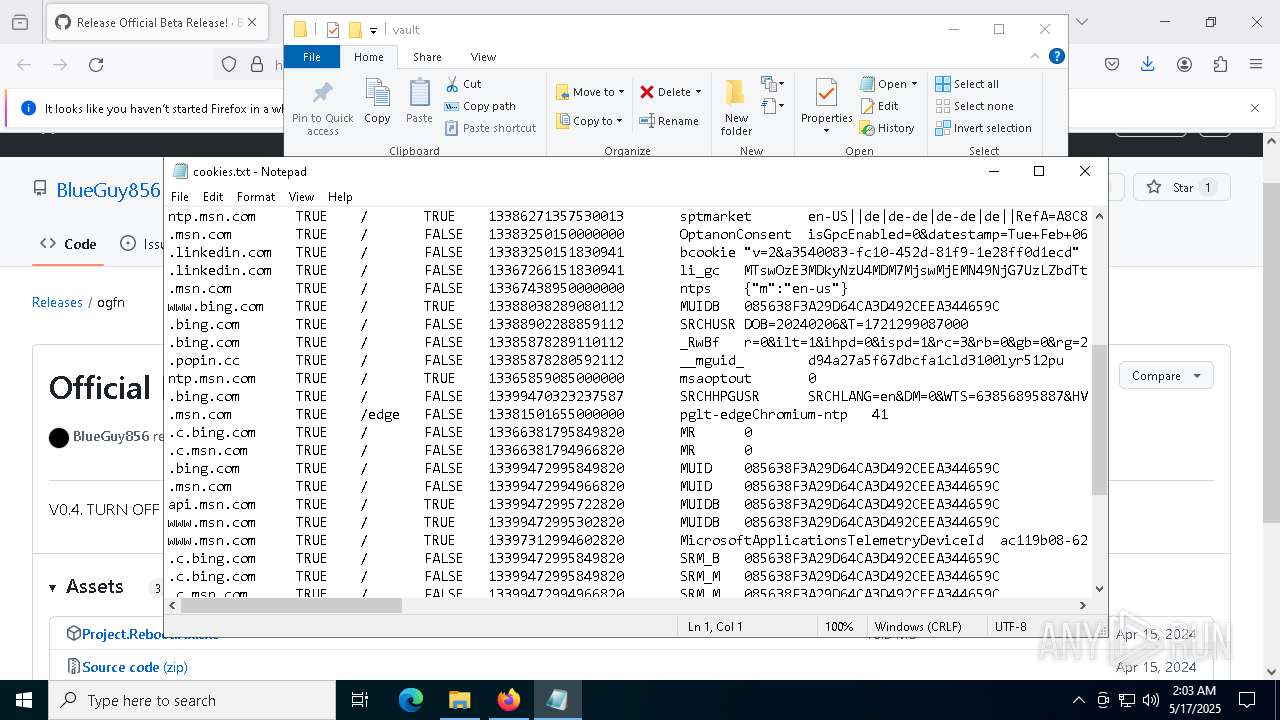This screenshot has height=720, width=1280.
Task: Star the GitHub repository
Action: click(x=1181, y=187)
